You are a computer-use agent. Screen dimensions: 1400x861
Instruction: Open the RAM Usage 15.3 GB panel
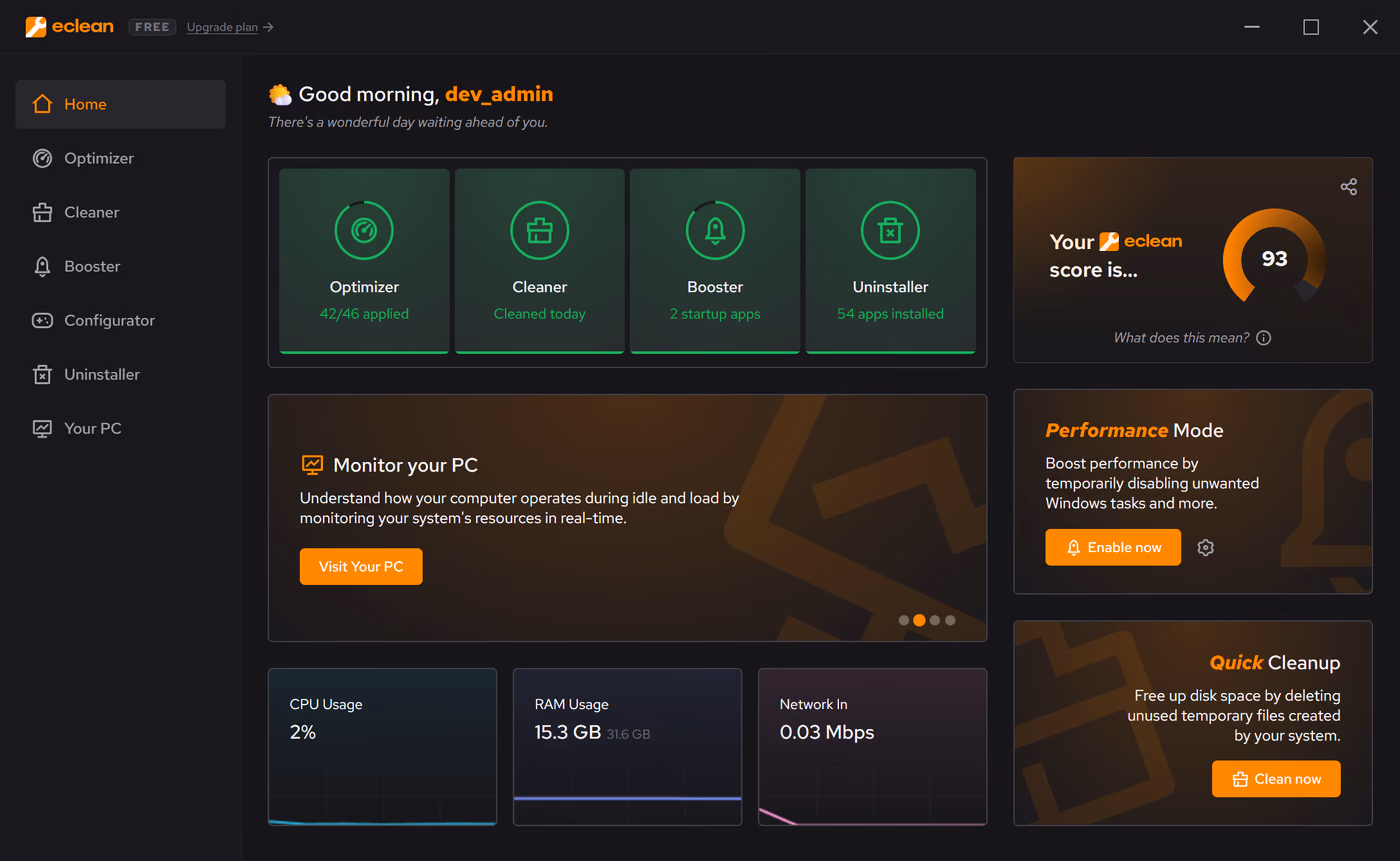point(627,747)
